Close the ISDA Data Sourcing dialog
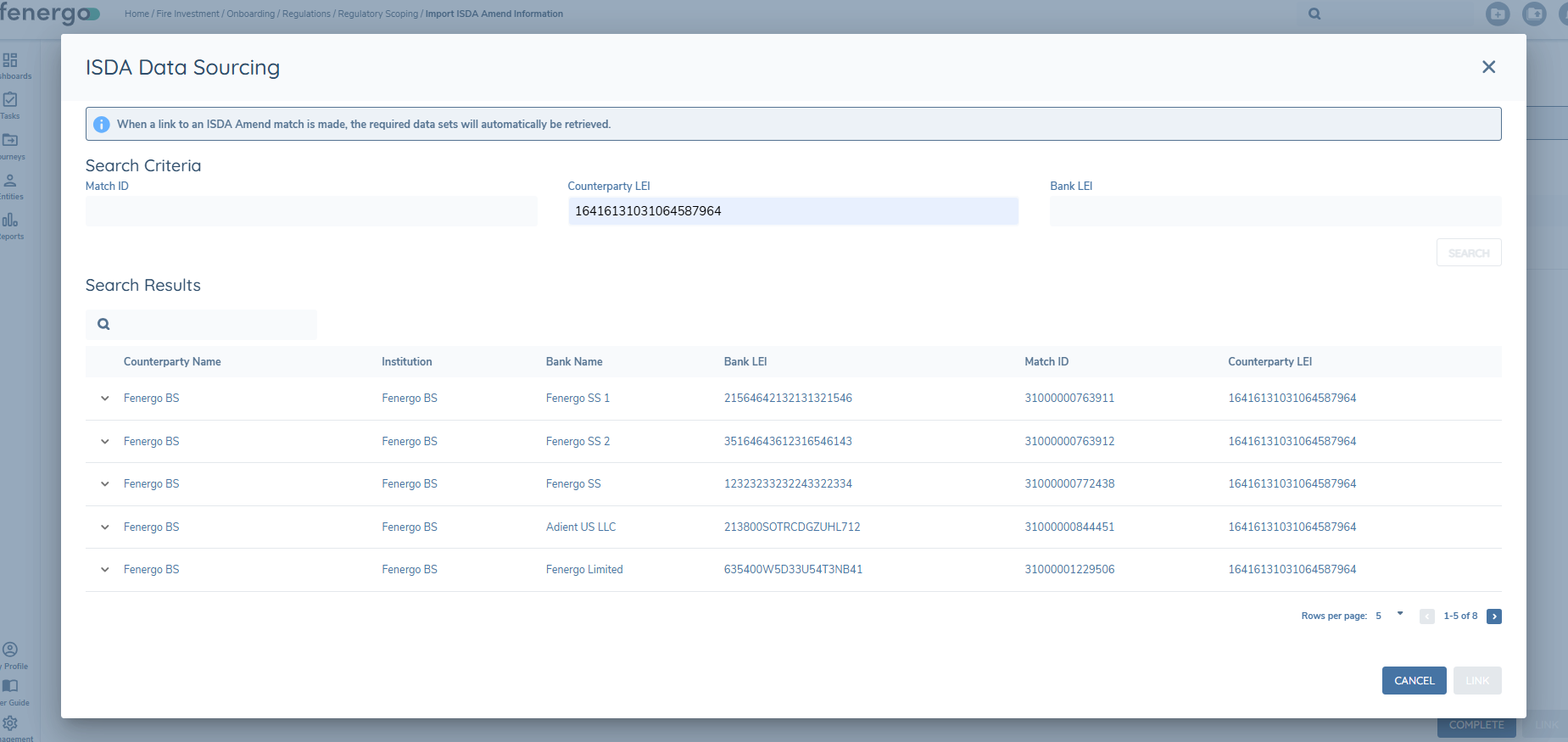Screen dimensions: 1568x742 [1488, 67]
